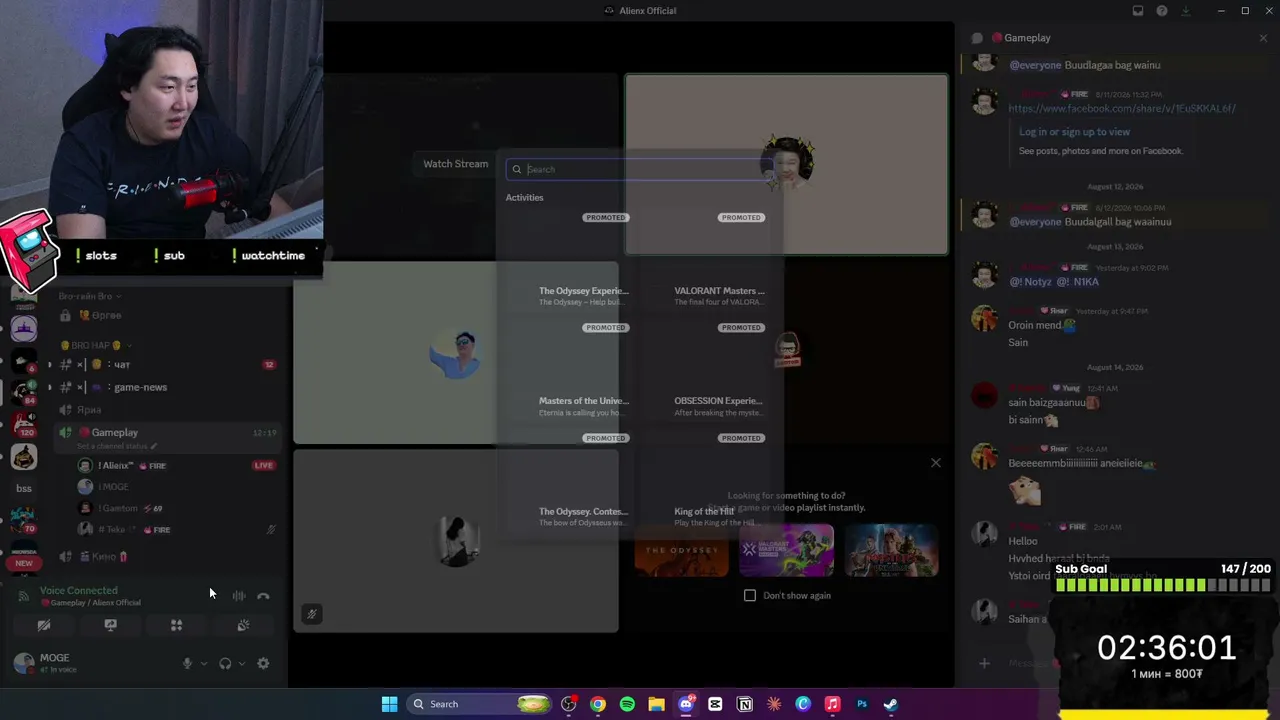Open Discord help icon
This screenshot has width=1280, height=720.
1162,11
